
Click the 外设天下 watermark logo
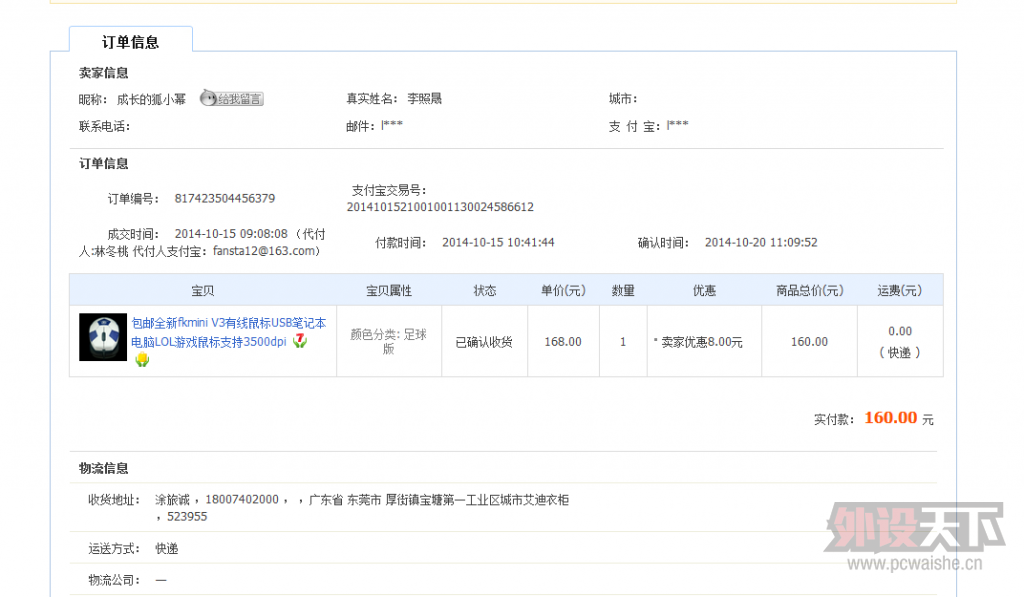coord(913,533)
